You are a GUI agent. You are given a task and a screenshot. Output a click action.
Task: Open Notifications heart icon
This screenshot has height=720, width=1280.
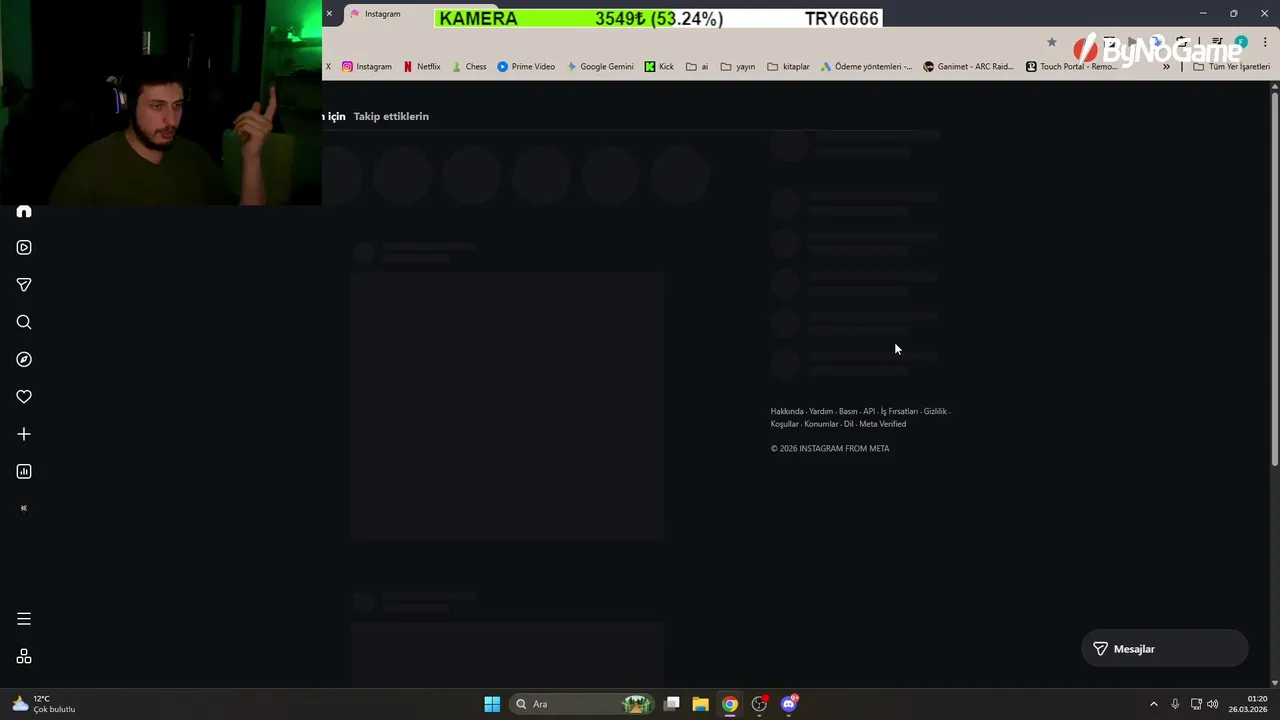tap(24, 397)
